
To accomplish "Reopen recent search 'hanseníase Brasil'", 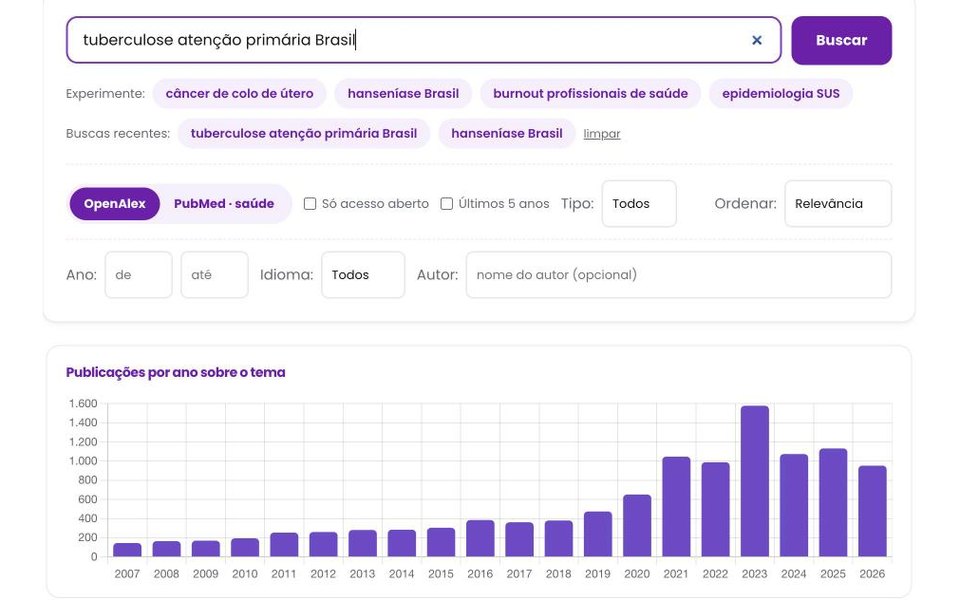I will tap(507, 133).
